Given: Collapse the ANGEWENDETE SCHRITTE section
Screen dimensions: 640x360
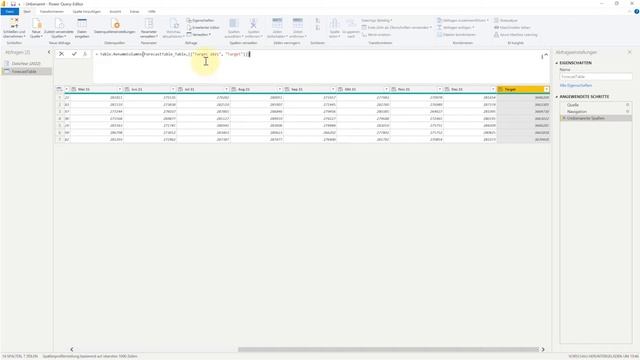Looking at the screenshot, I should pyautogui.click(x=556, y=97).
